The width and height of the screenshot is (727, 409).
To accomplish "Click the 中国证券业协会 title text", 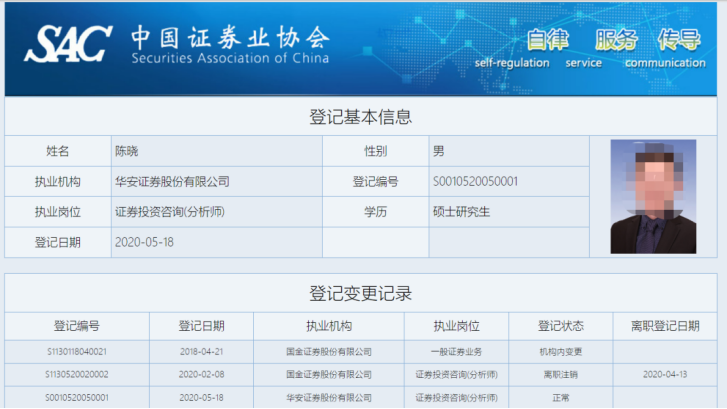I will pyautogui.click(x=229, y=37).
